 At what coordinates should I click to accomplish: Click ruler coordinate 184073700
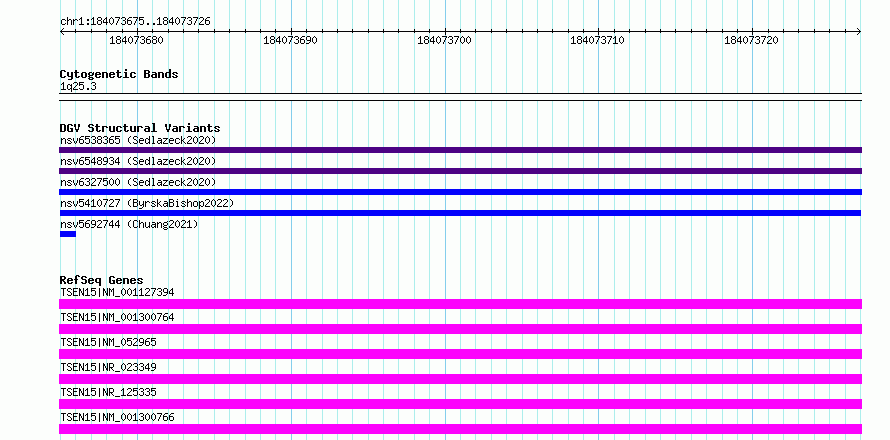(444, 40)
